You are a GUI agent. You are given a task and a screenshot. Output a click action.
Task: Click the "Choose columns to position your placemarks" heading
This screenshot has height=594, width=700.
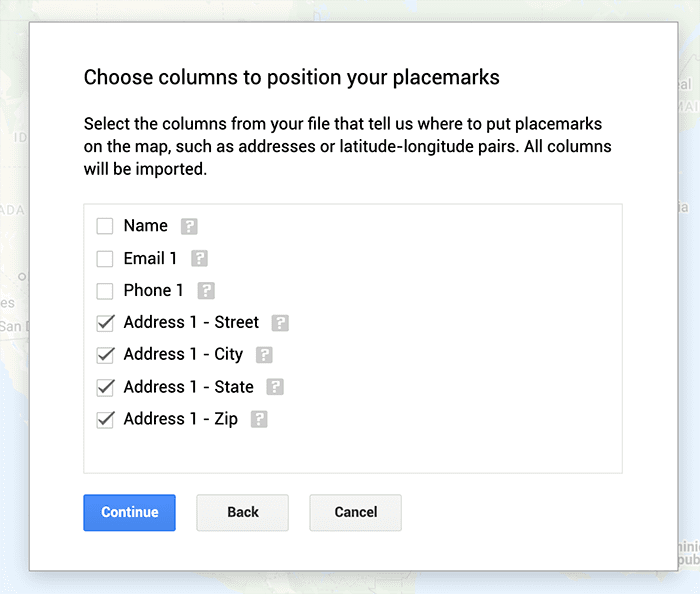(x=291, y=77)
